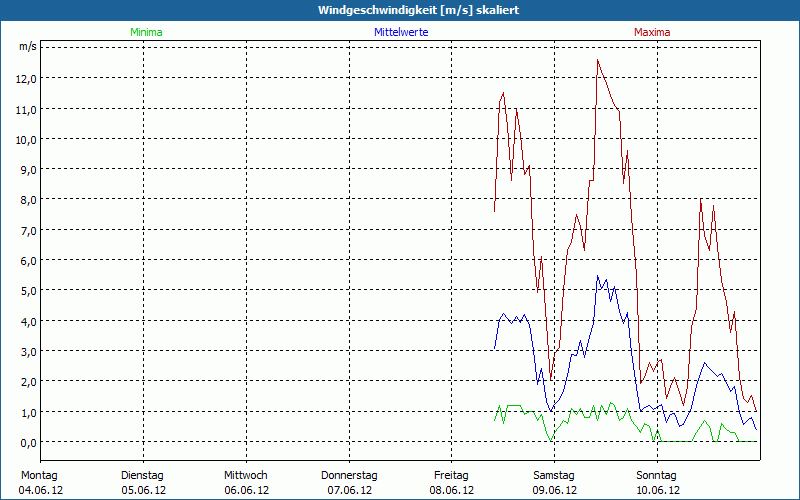Click the 2,0 y-axis value
Viewport: 800px width, 500px height.
(x=29, y=382)
